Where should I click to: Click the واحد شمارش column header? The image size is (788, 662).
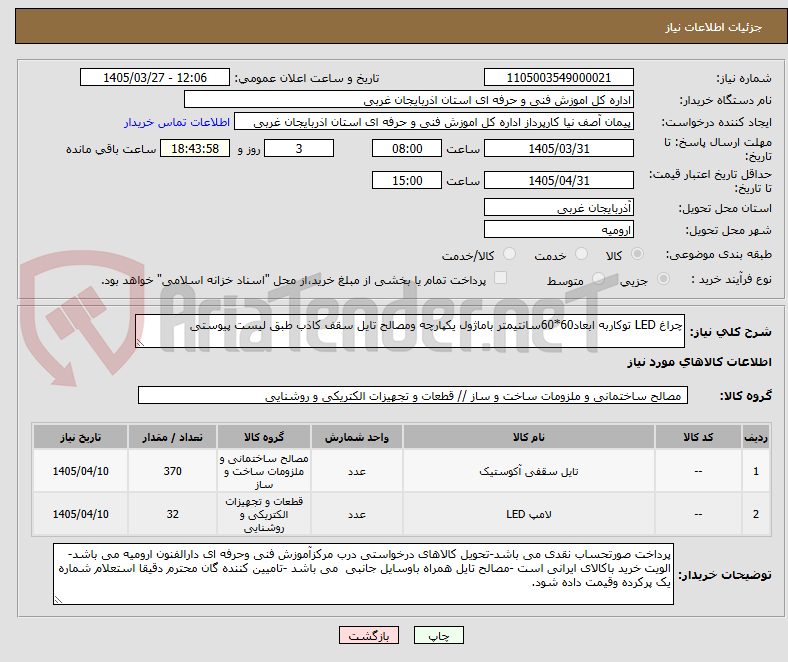[x=357, y=437]
